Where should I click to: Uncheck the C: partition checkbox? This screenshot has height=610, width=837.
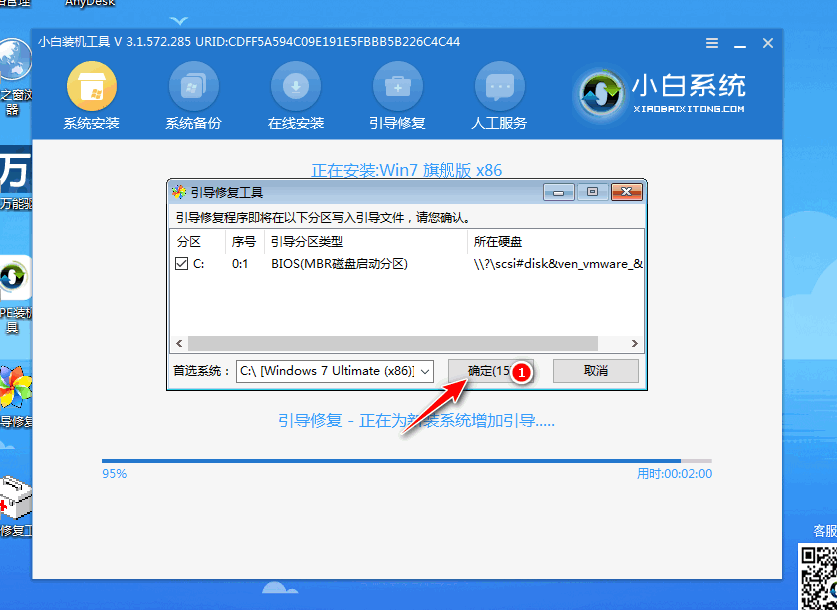(x=181, y=264)
